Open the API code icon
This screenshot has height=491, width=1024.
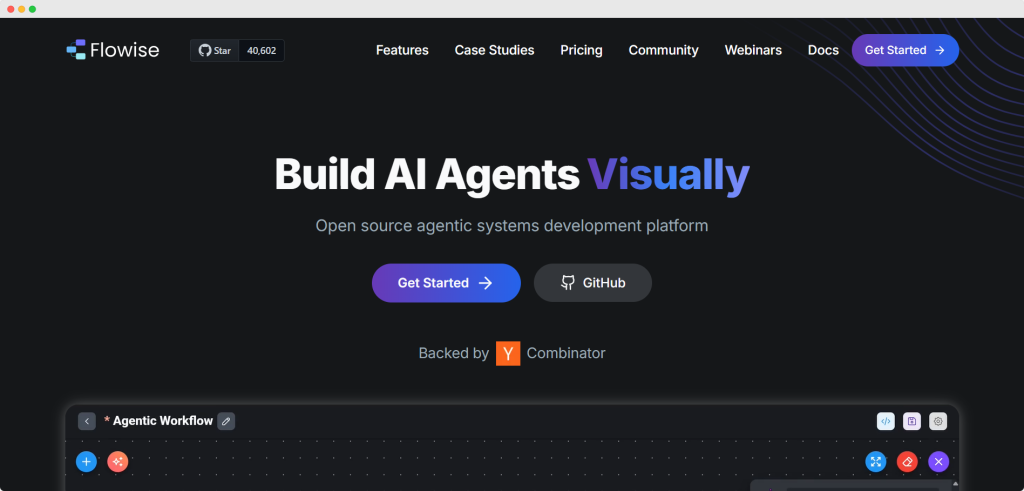[886, 421]
